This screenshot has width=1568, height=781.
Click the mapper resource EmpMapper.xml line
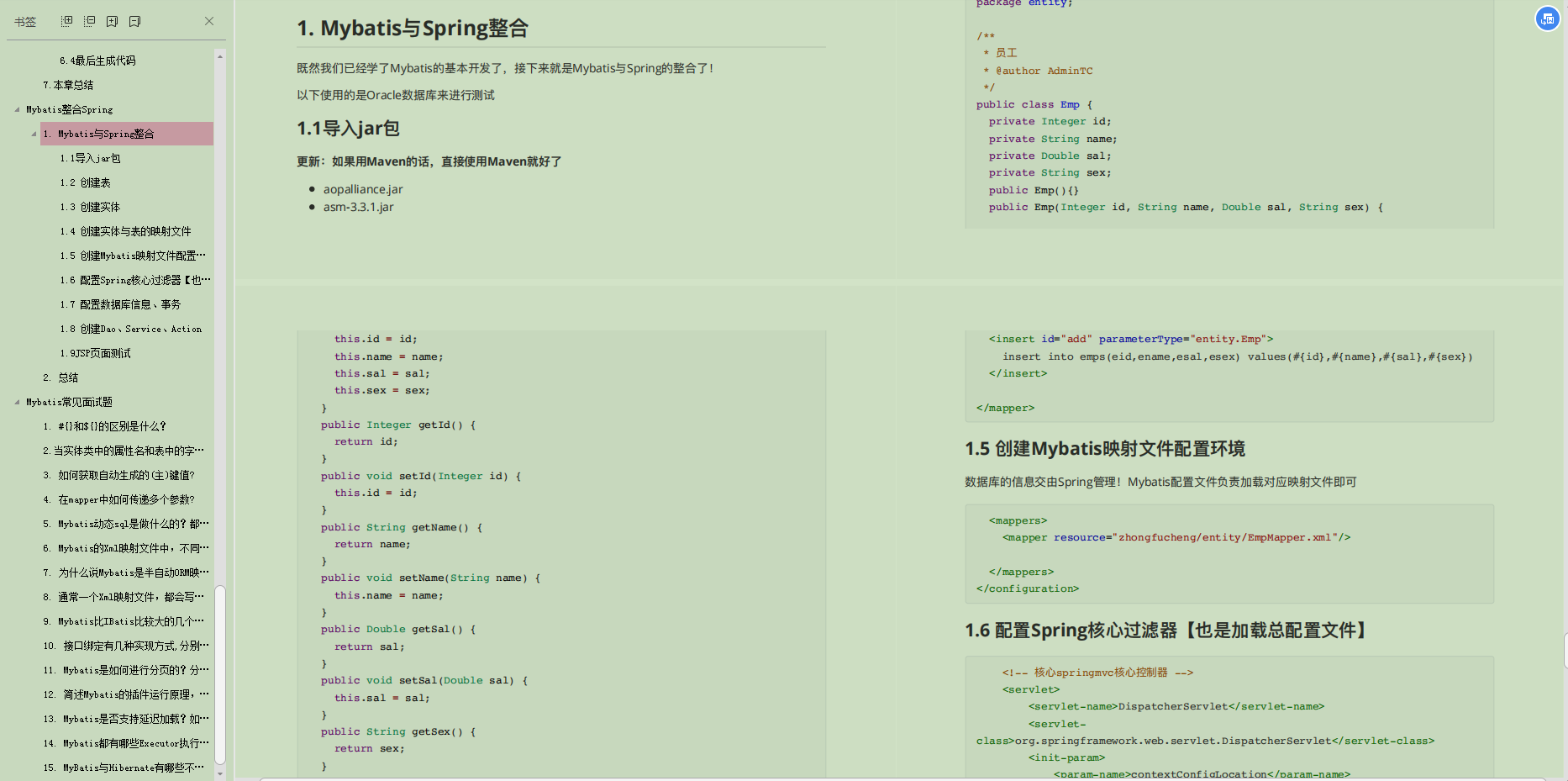point(1176,537)
